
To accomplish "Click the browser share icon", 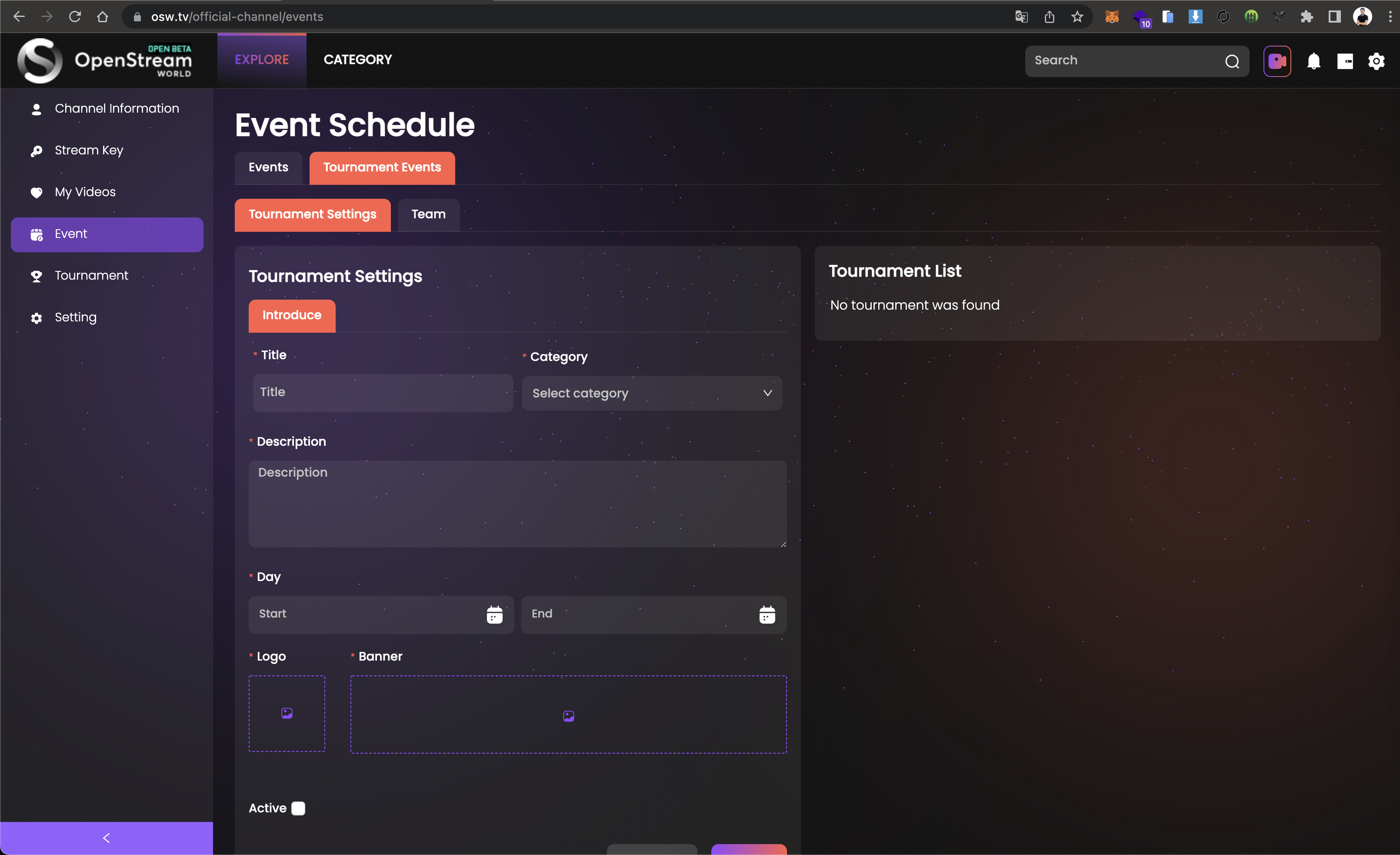I will pyautogui.click(x=1050, y=17).
